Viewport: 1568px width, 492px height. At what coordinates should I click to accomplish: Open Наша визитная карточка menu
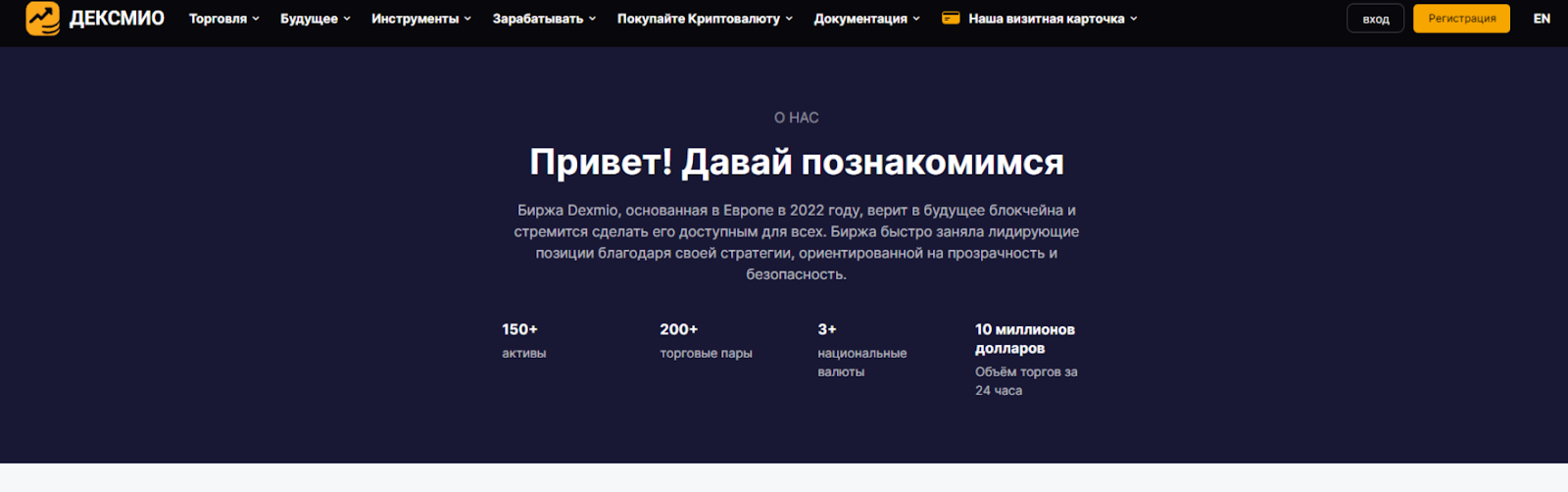coord(1047,19)
